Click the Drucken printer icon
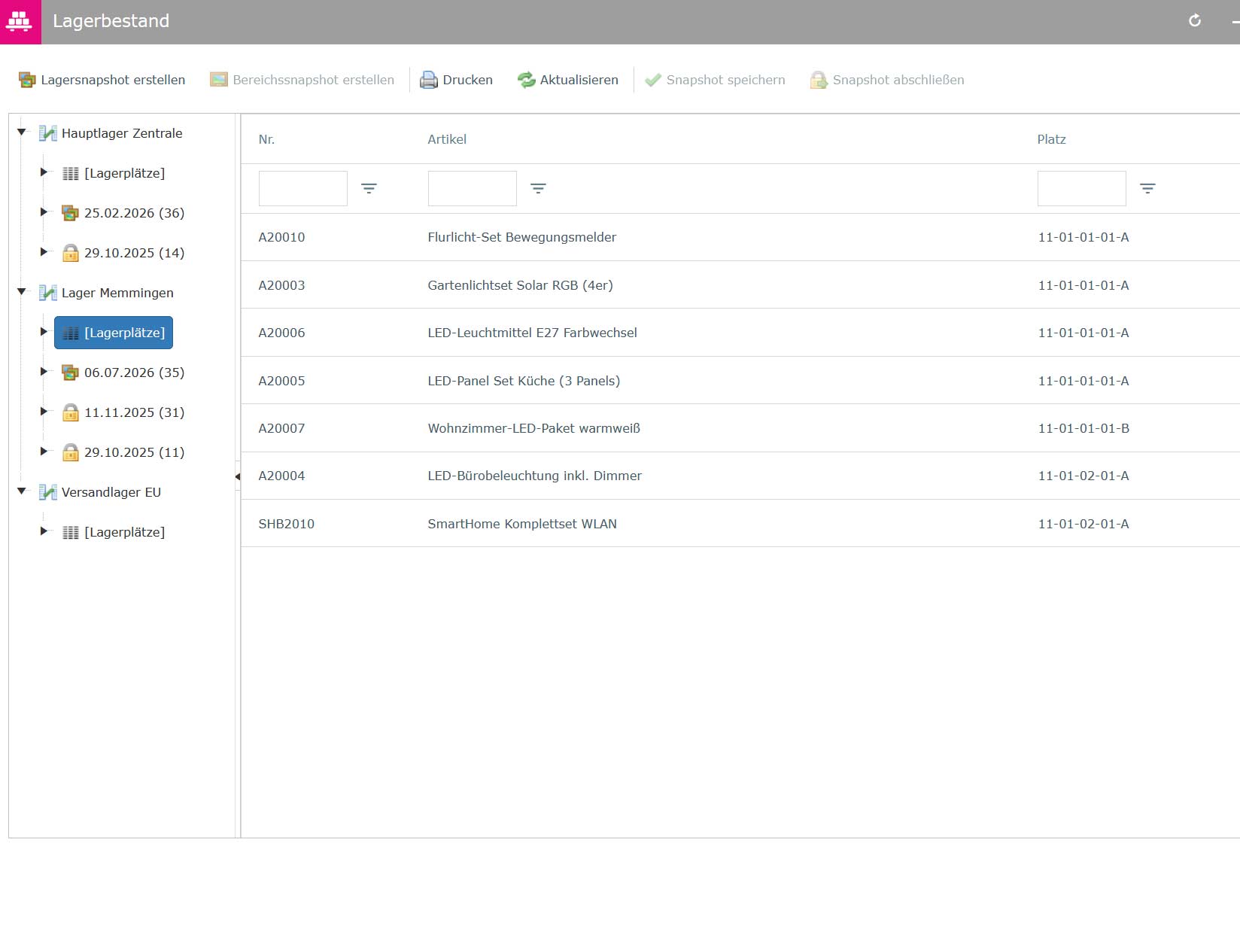The height and width of the screenshot is (952, 1240). (x=429, y=80)
